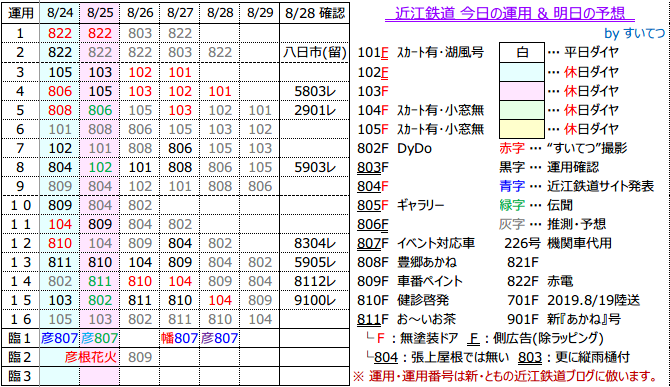Viewport: 670px width, 387px height.
Task: Open the 近江鉄道 今日の運用 & 明日の予想 title link
Action: [x=509, y=14]
